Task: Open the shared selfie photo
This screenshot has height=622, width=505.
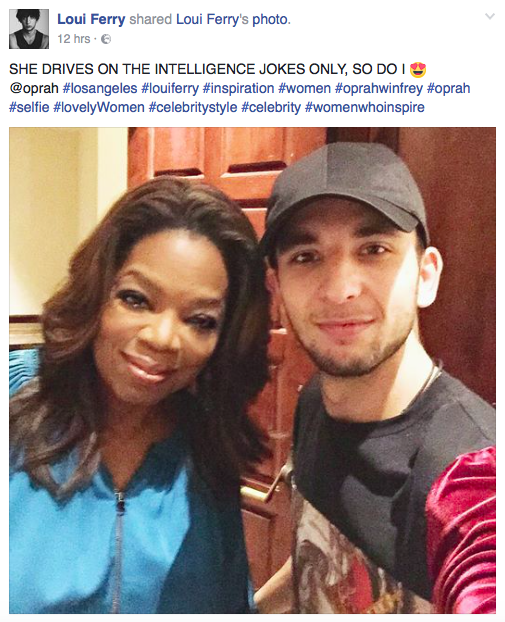Action: [252, 370]
